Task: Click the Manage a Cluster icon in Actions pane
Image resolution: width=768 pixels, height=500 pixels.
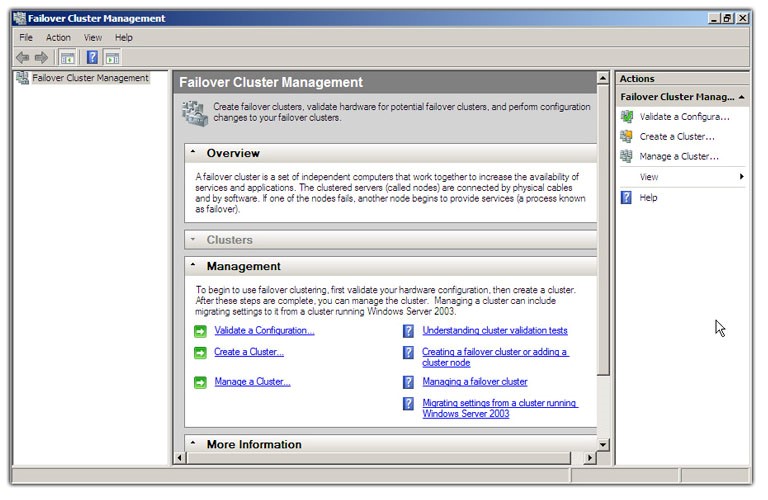Action: point(626,156)
